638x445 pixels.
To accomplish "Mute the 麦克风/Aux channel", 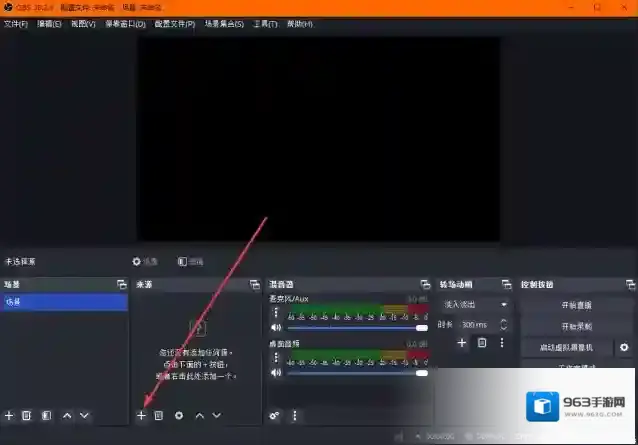I will [276, 327].
